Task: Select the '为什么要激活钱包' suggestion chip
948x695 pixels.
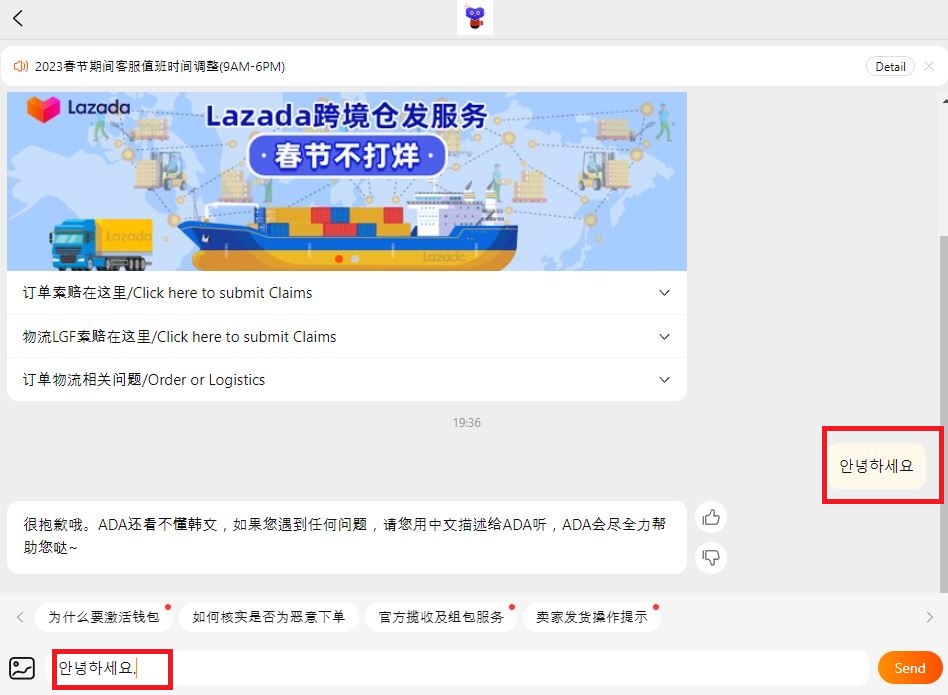Action: click(x=103, y=617)
